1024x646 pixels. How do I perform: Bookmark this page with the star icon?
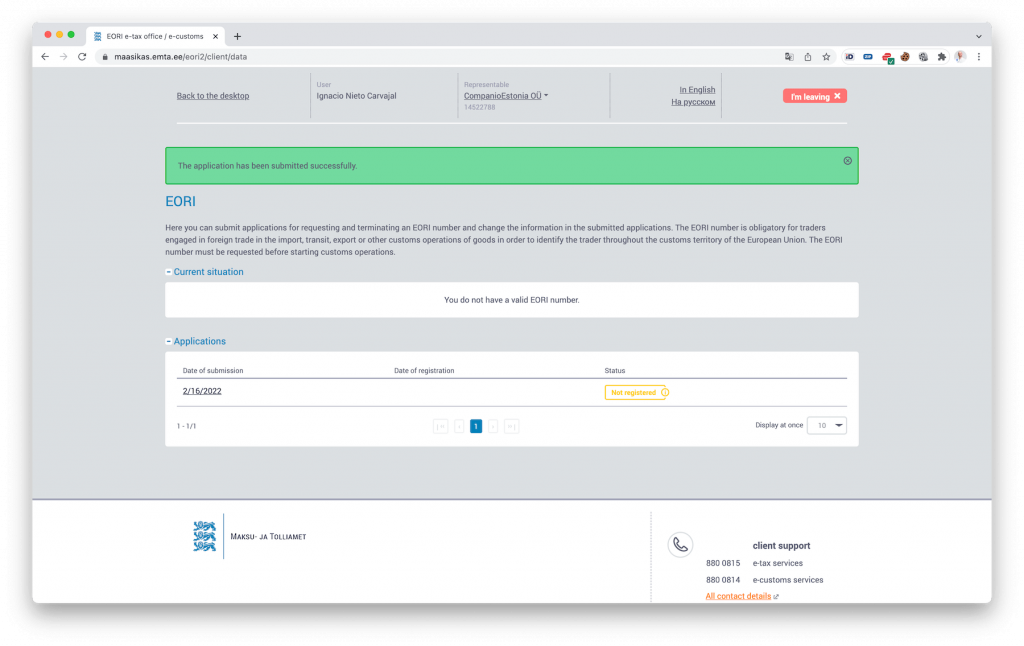[826, 57]
